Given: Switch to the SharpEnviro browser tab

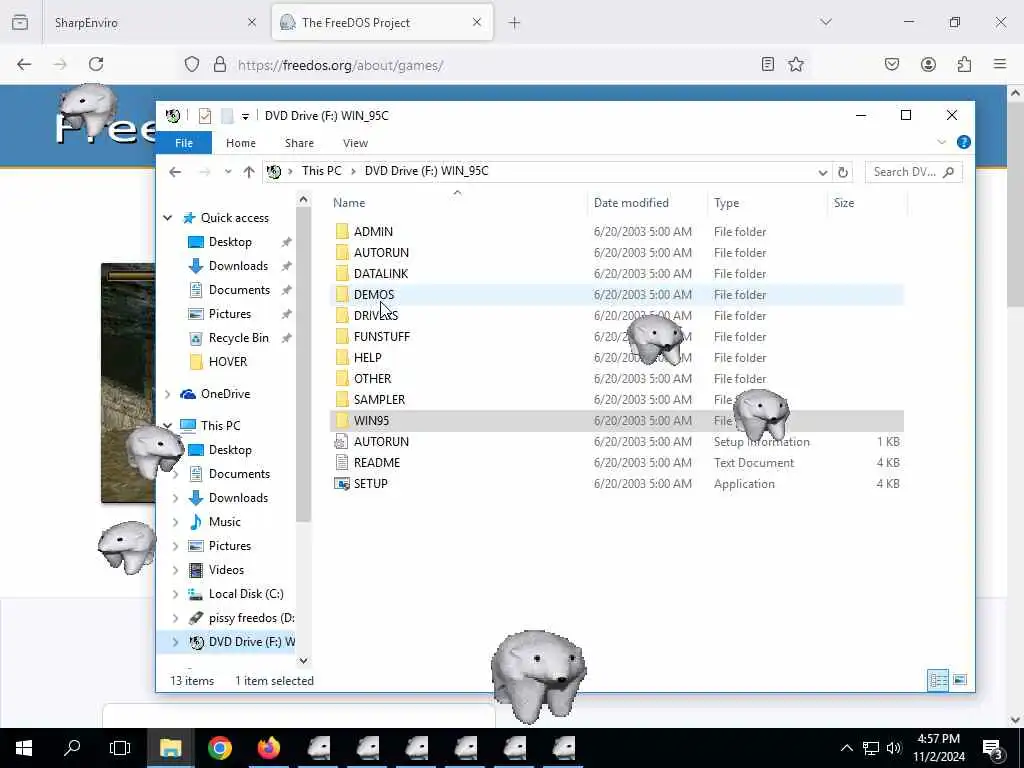Looking at the screenshot, I should tap(156, 23).
